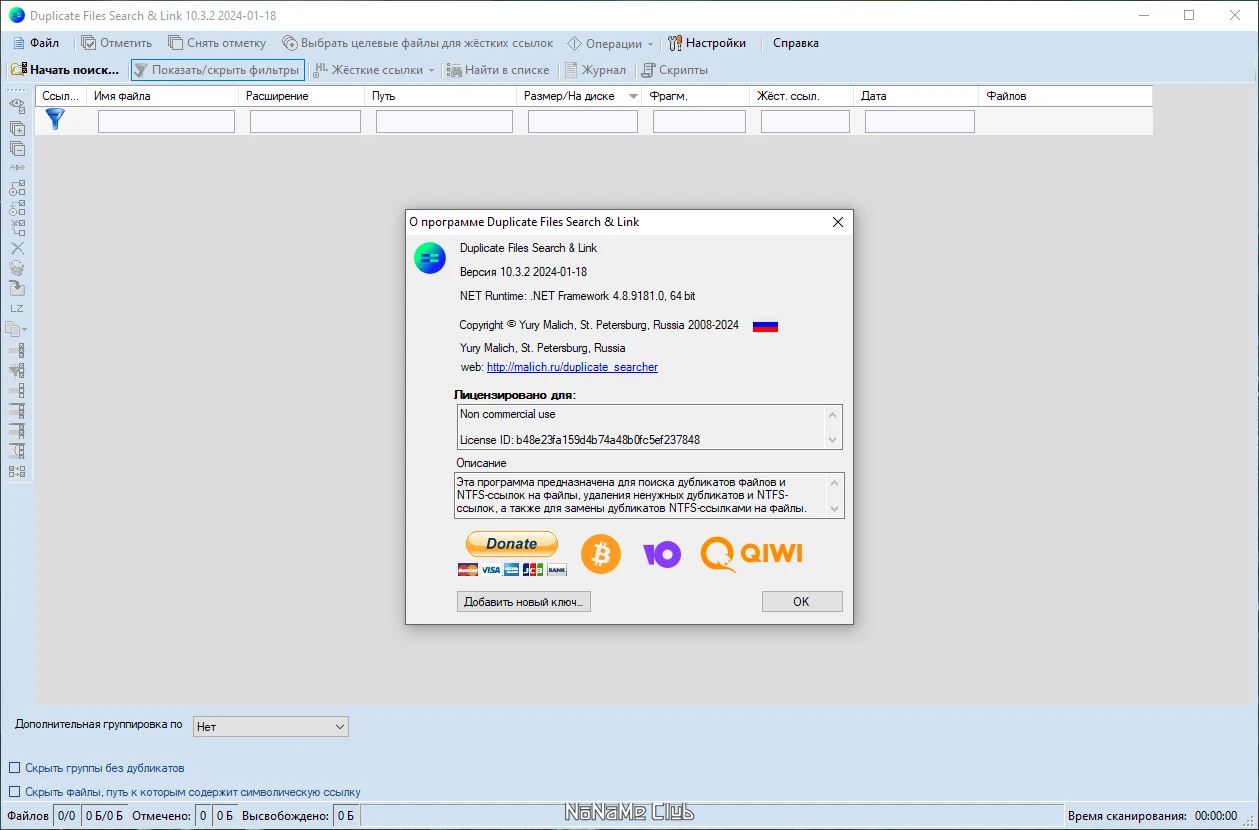This screenshot has height=830, width=1259.
Task: Enable Скрыть группы без дубликатов checkbox
Action: (15, 768)
